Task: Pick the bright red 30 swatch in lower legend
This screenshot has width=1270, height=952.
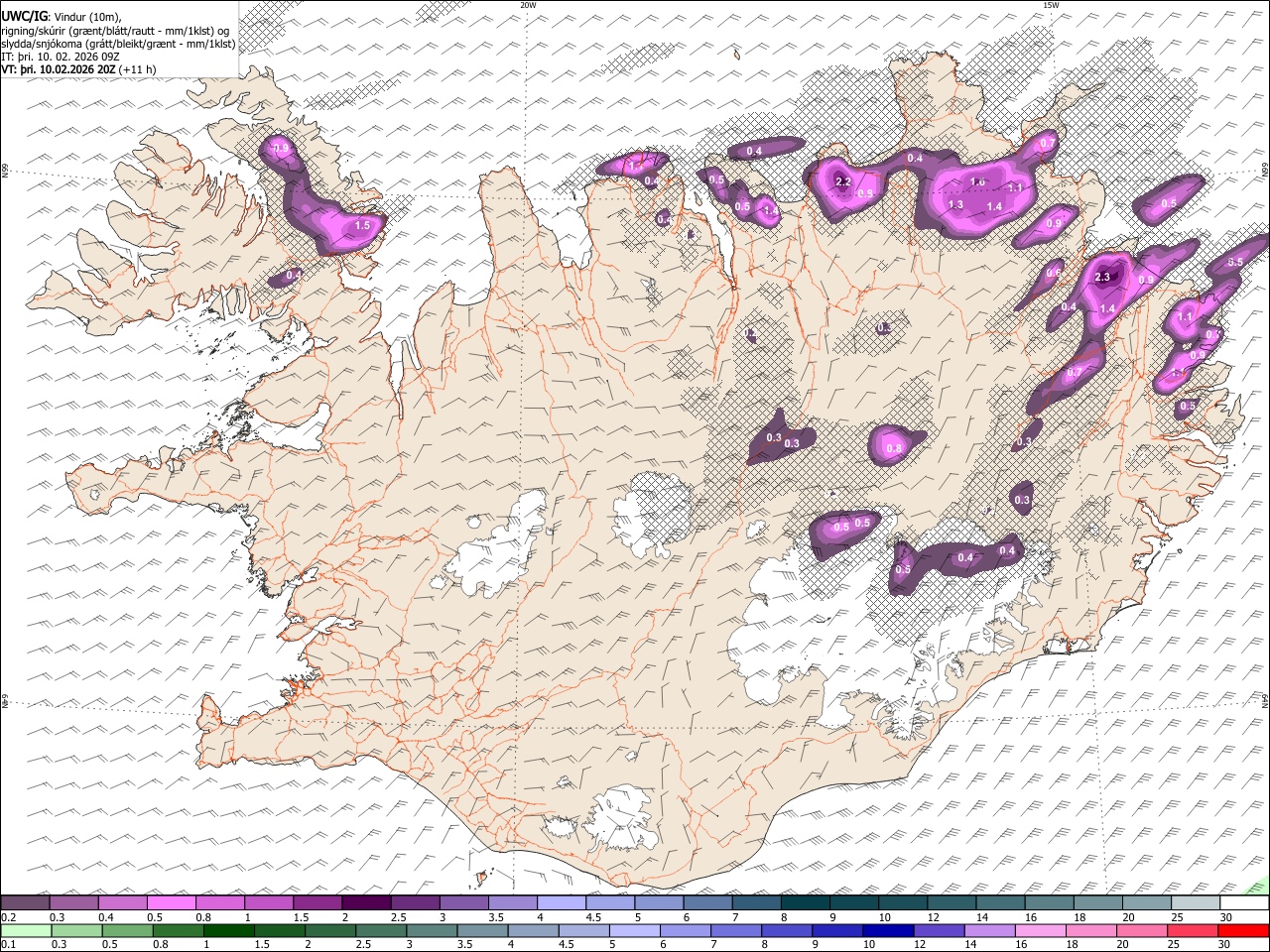Action: (x=1244, y=930)
